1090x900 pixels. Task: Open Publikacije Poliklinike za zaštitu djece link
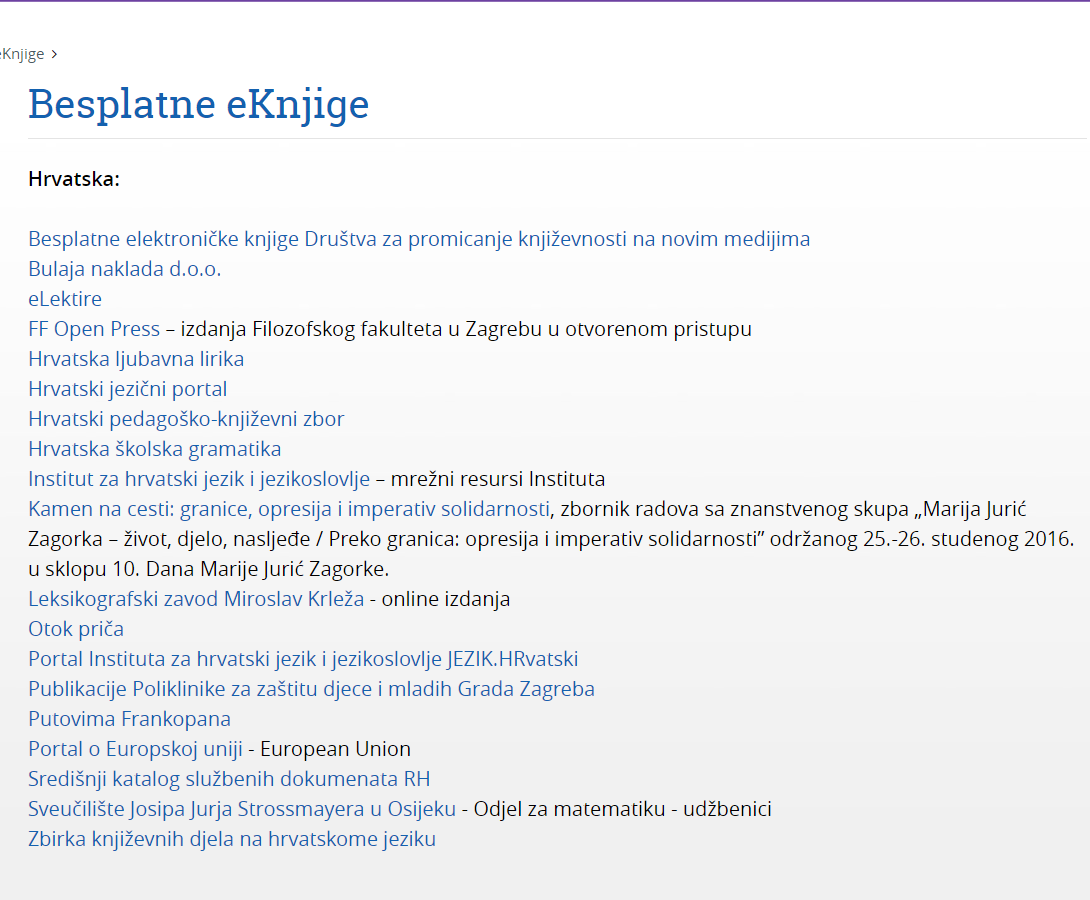(x=311, y=689)
